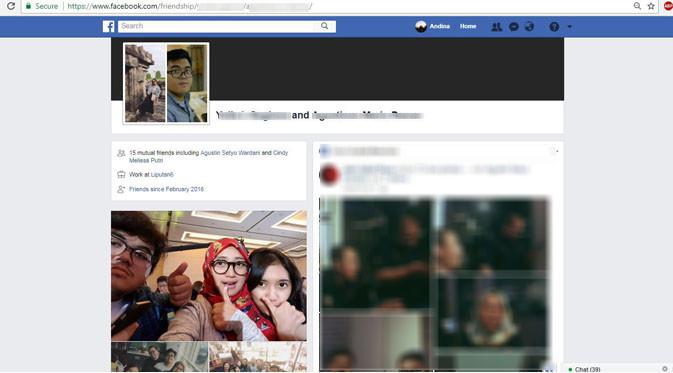The height and width of the screenshot is (373, 673).
Task: Open the post options arrow on blurred post
Action: point(557,151)
